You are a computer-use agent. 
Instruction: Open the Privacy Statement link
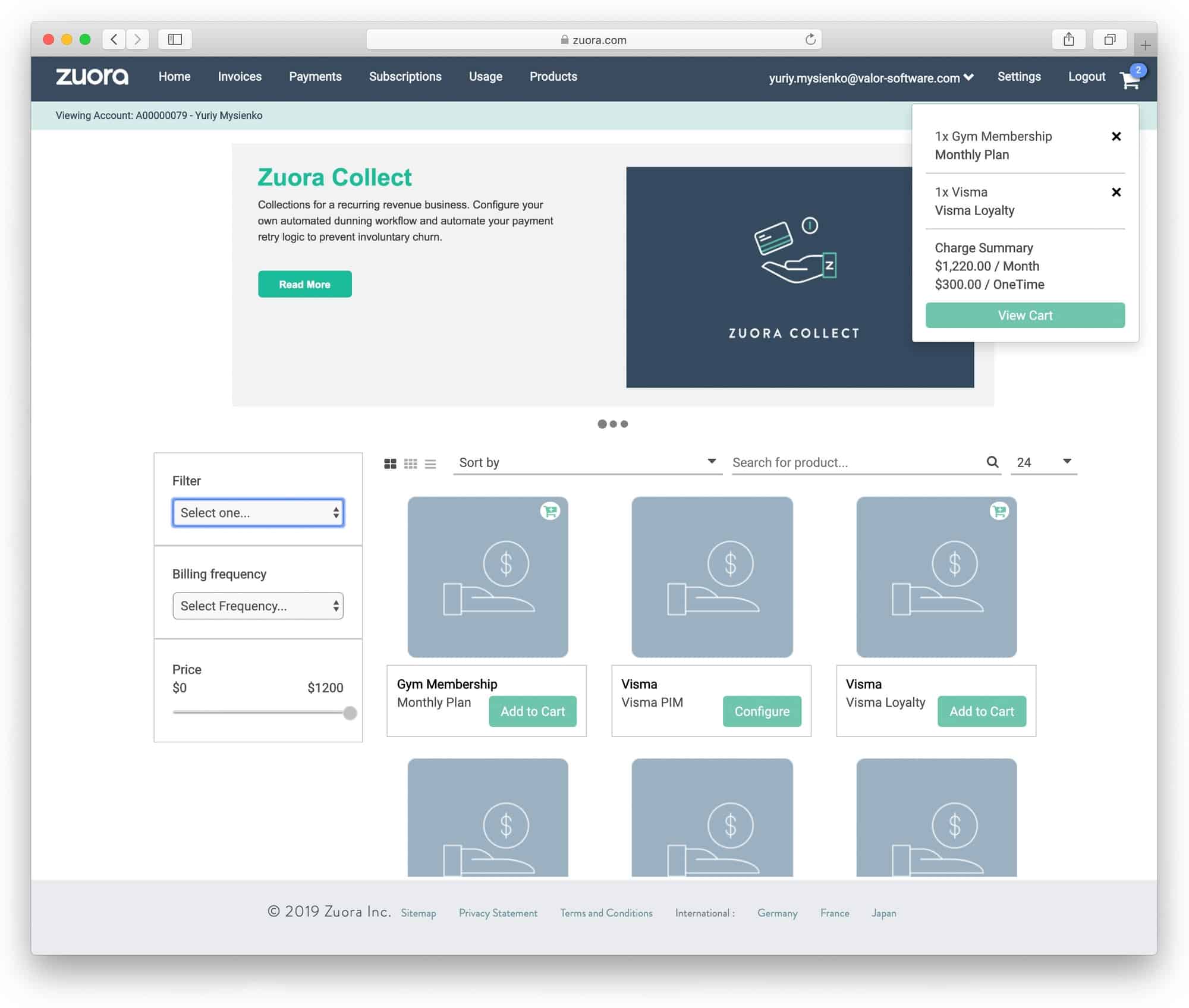498,913
